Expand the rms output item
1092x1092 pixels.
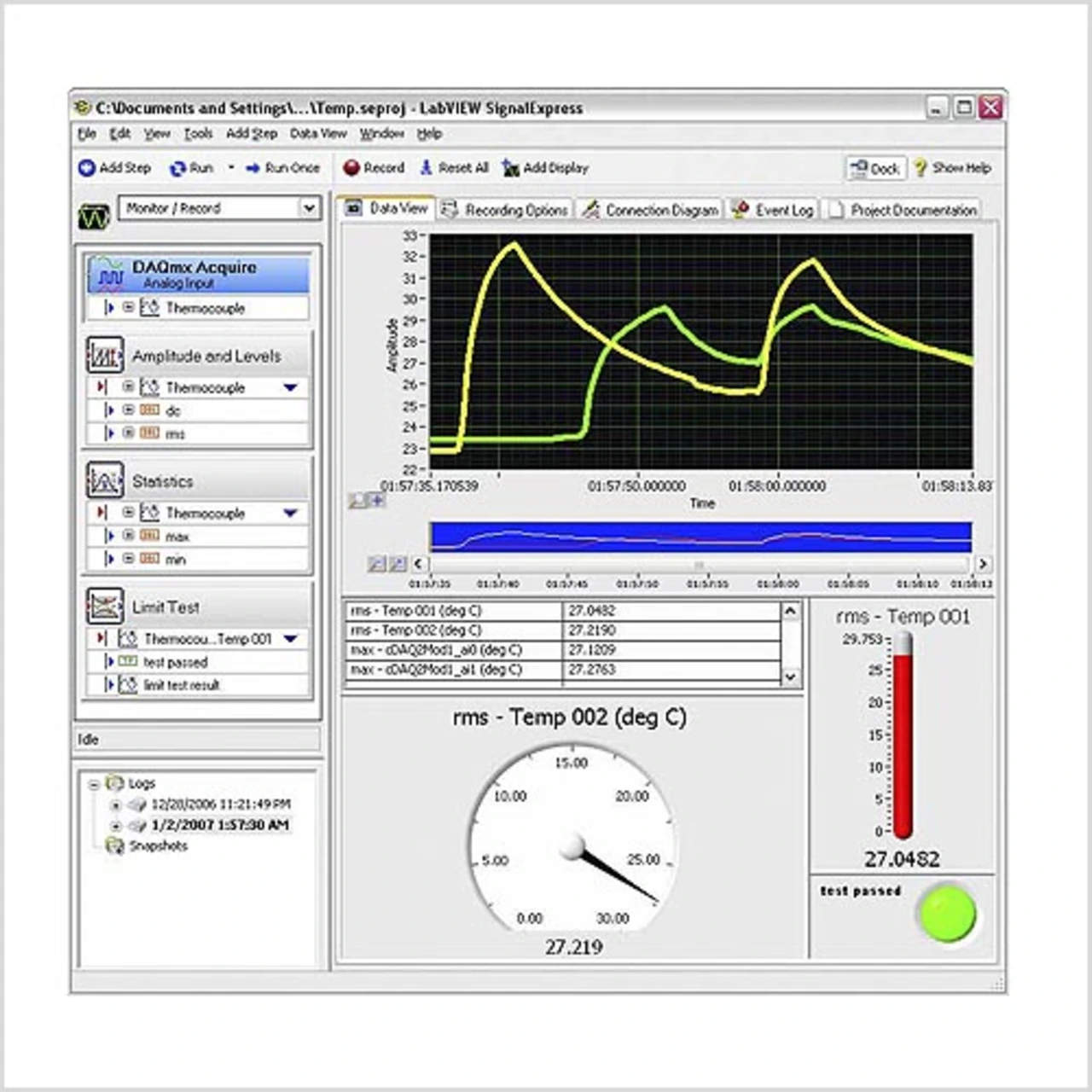[128, 433]
